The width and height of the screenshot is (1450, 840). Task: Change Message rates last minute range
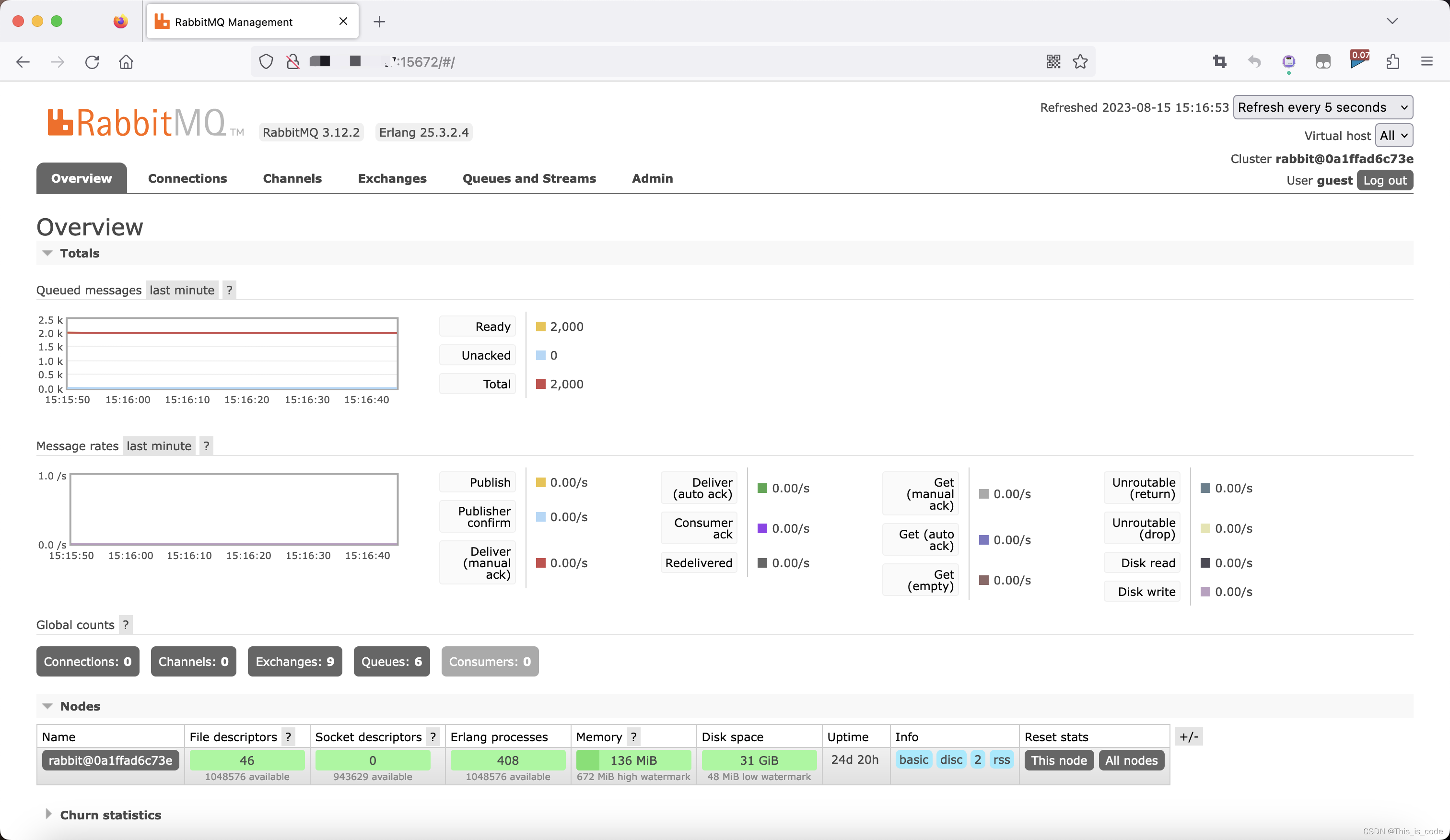click(159, 446)
